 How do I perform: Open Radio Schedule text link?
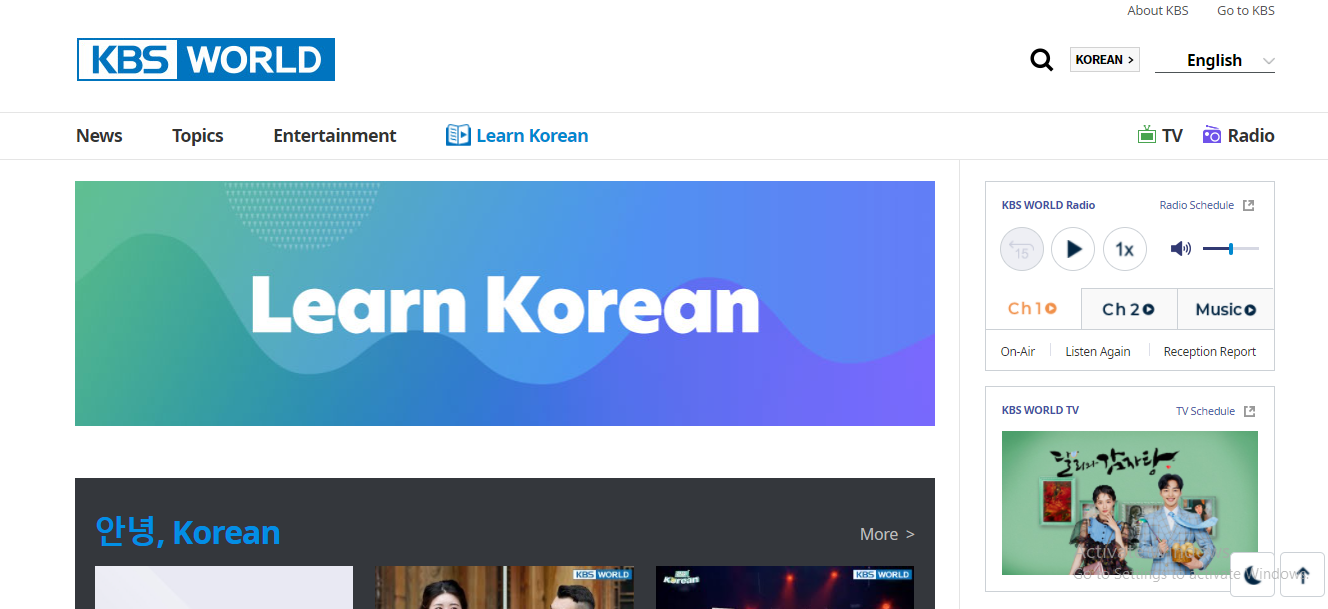[1197, 205]
